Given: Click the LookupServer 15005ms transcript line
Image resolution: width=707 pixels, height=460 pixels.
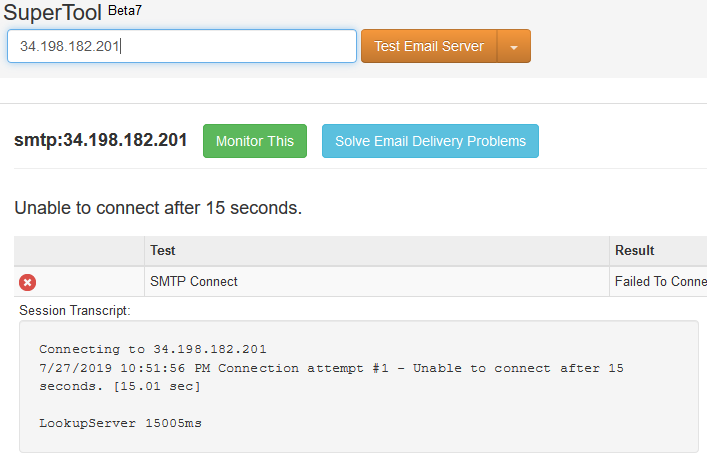Looking at the screenshot, I should (120, 423).
